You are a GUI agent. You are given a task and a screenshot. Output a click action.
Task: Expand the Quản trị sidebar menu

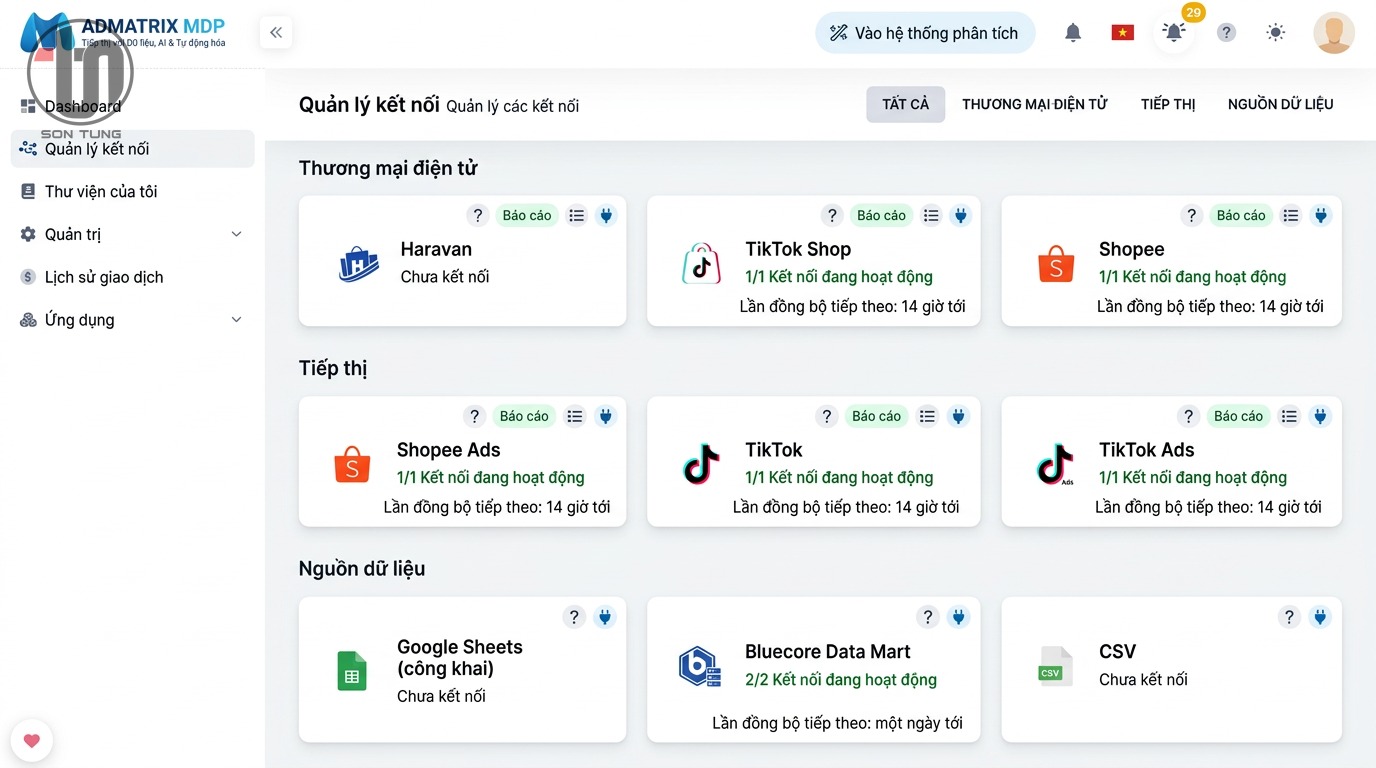pos(132,234)
